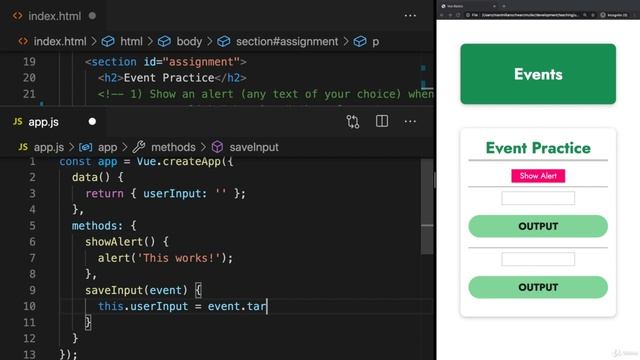
Task: Click app.js in the lower breadcrumb
Action: coord(49,147)
